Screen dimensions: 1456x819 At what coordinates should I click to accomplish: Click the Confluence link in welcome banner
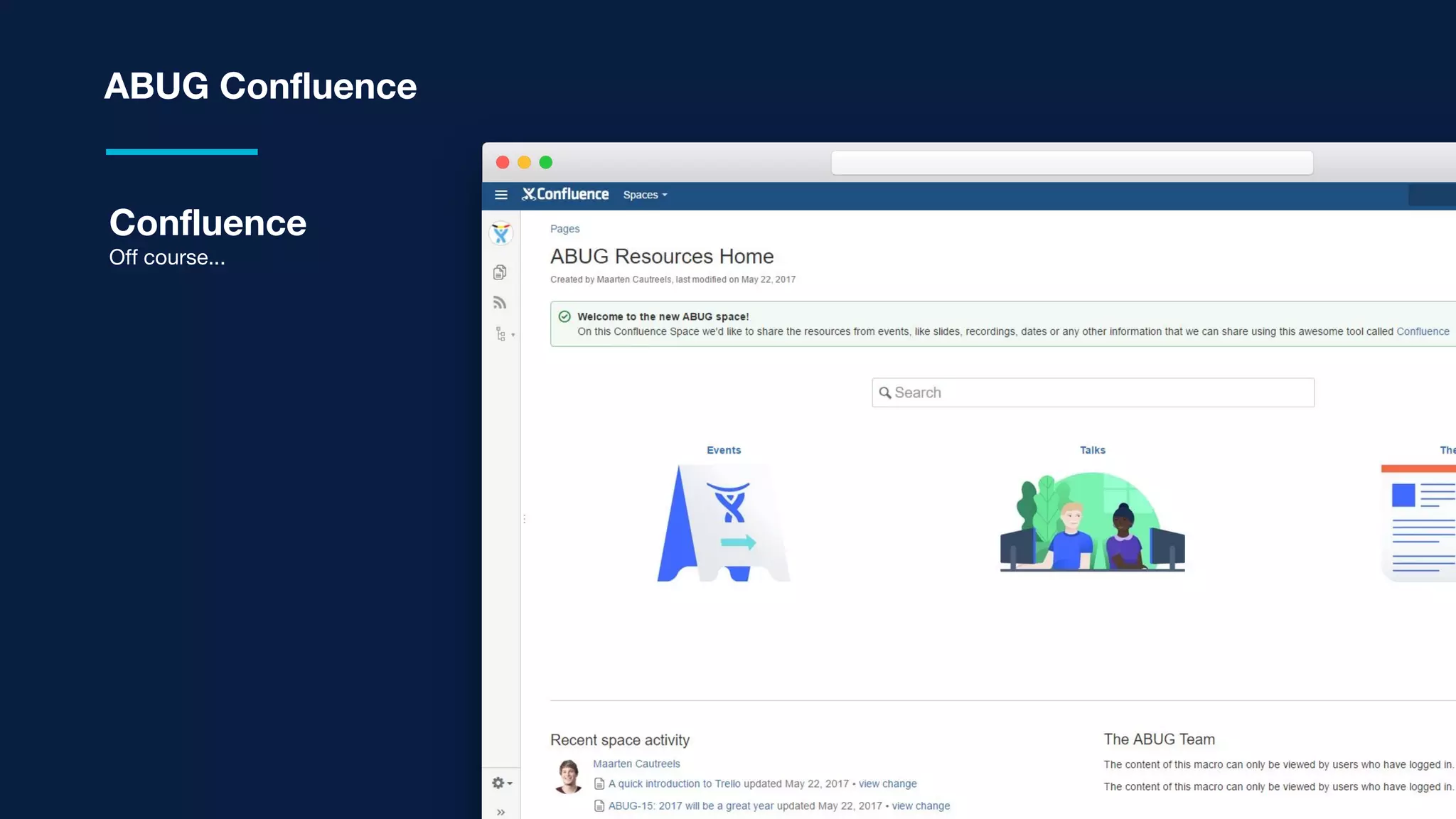tap(1422, 331)
